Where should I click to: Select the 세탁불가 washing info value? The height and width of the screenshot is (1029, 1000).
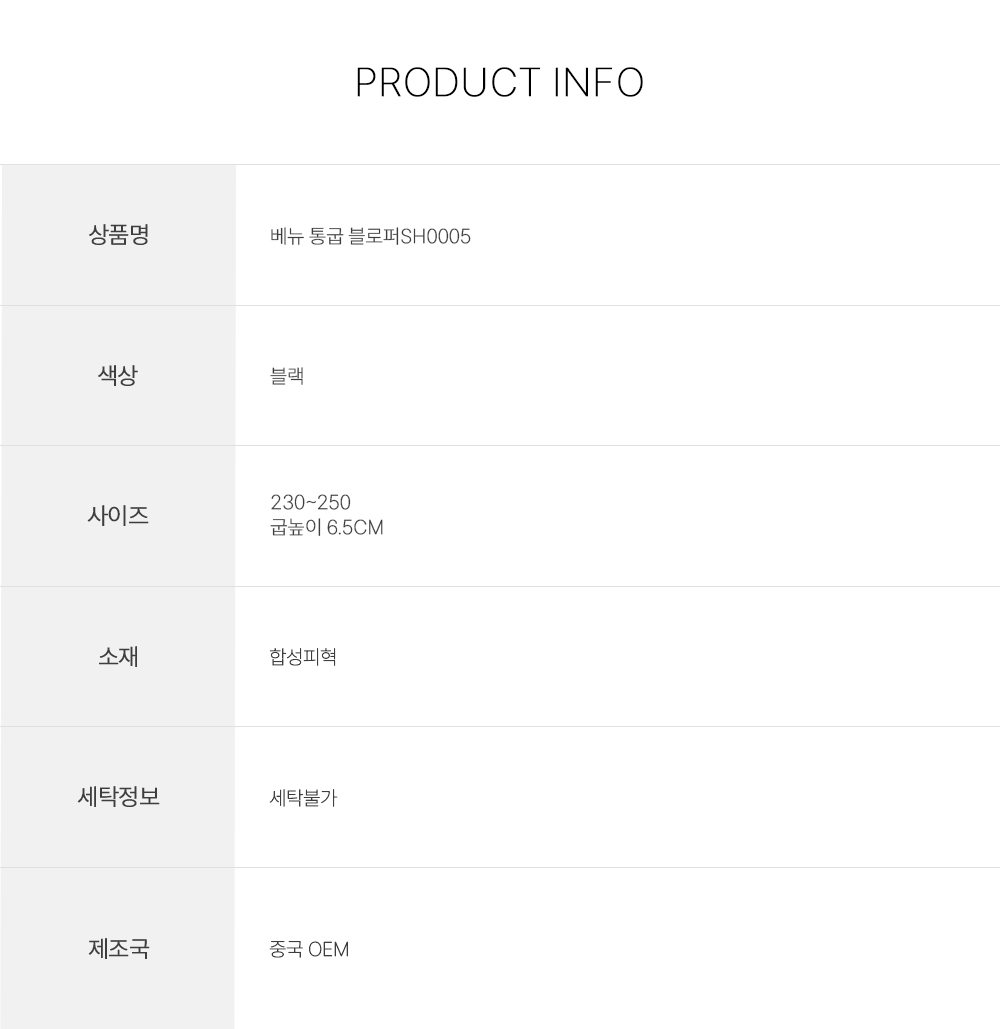[303, 798]
